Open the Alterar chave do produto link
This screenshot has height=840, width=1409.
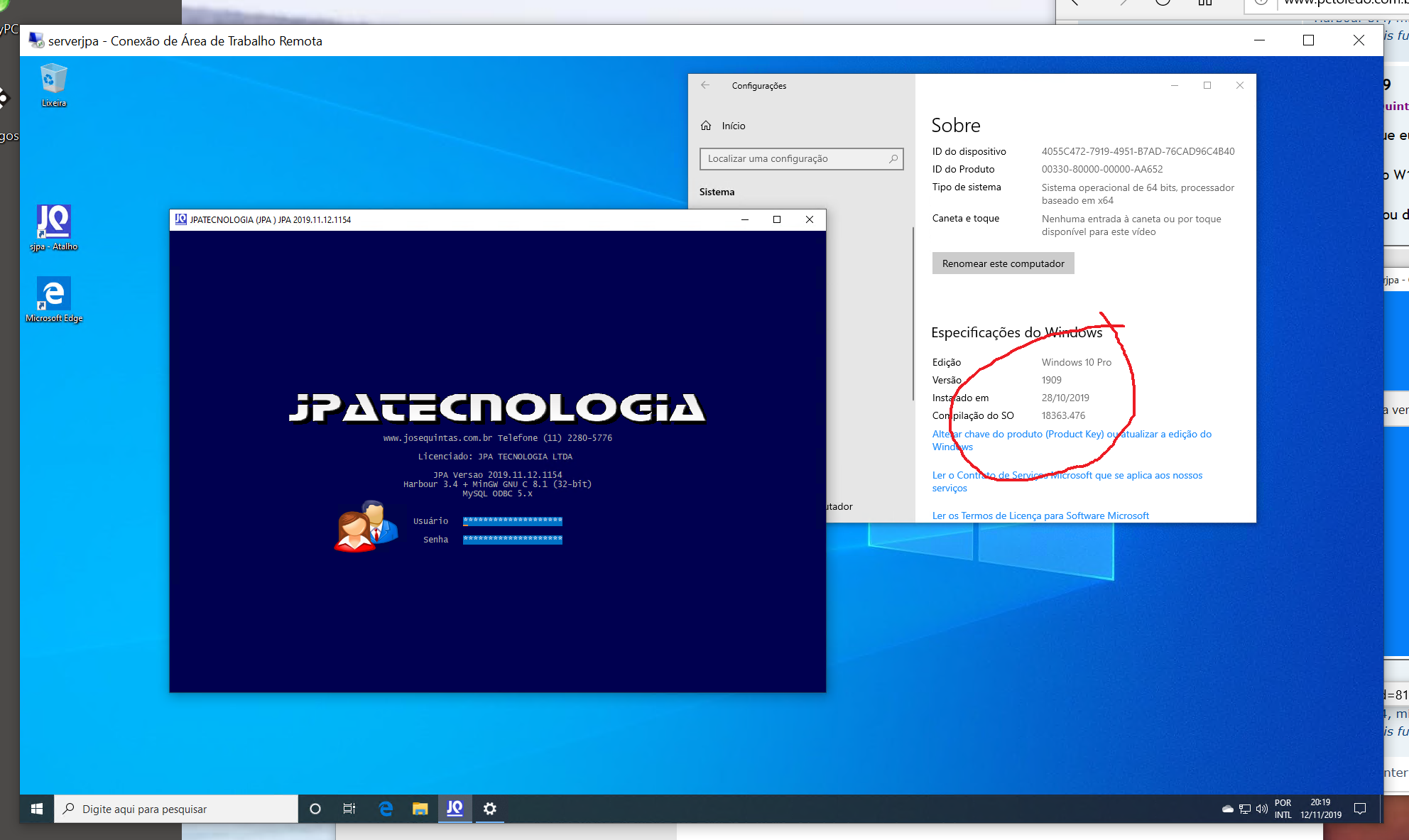1071,435
